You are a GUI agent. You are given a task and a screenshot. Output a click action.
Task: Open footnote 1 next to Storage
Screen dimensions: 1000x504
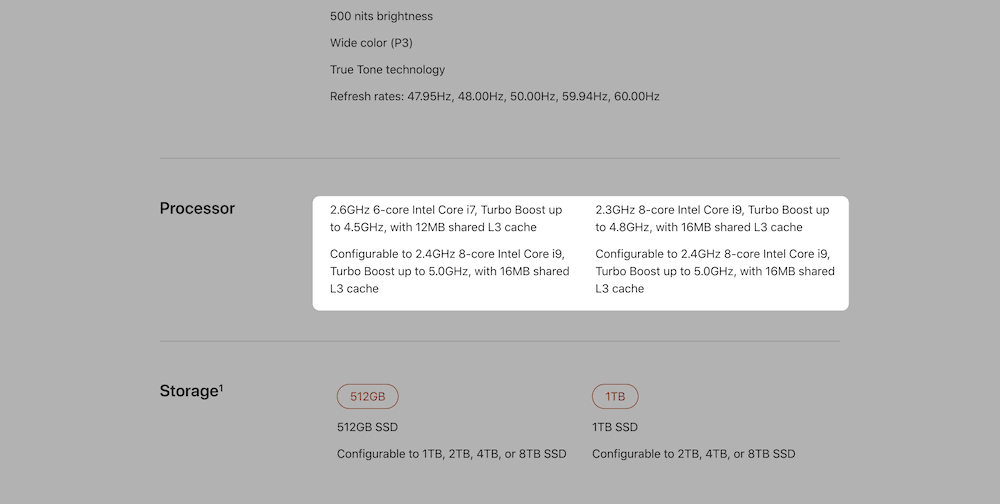coord(220,386)
